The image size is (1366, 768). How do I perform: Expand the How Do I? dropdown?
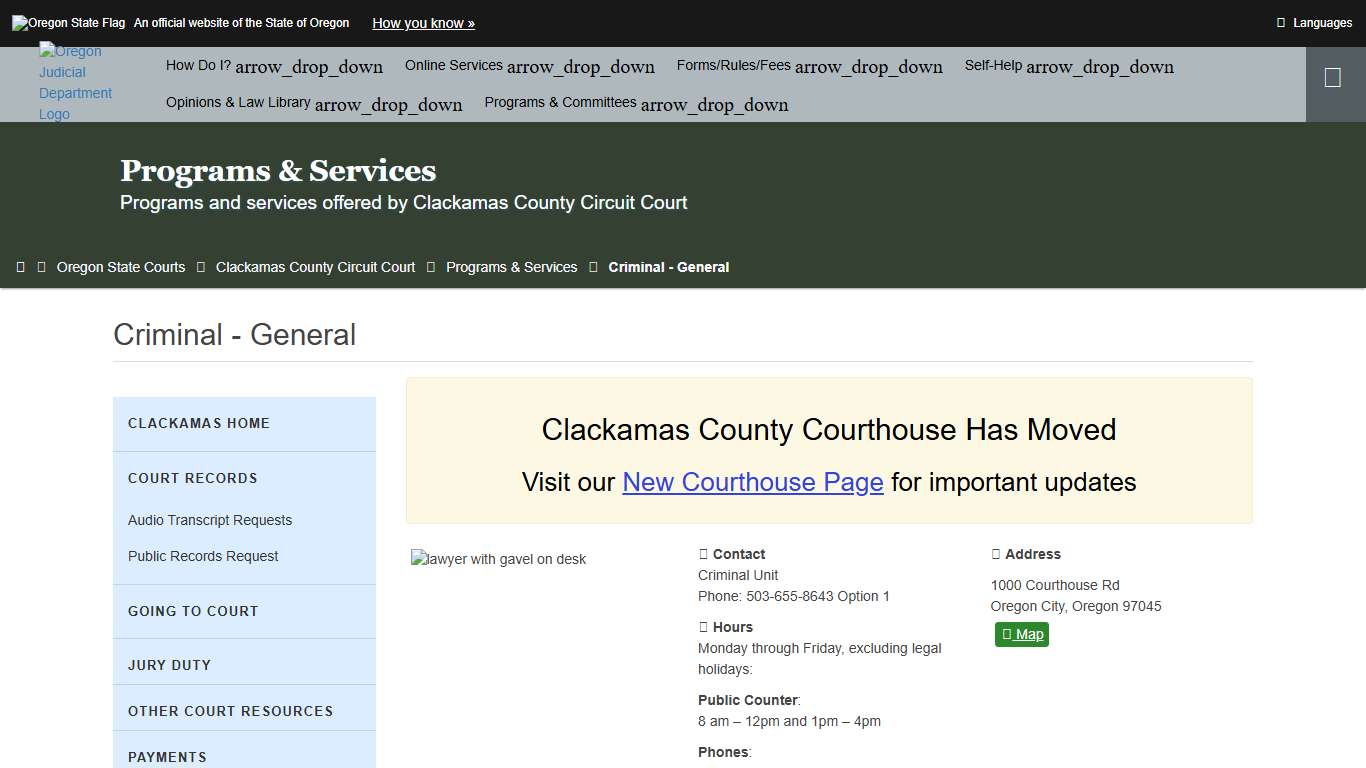point(273,65)
